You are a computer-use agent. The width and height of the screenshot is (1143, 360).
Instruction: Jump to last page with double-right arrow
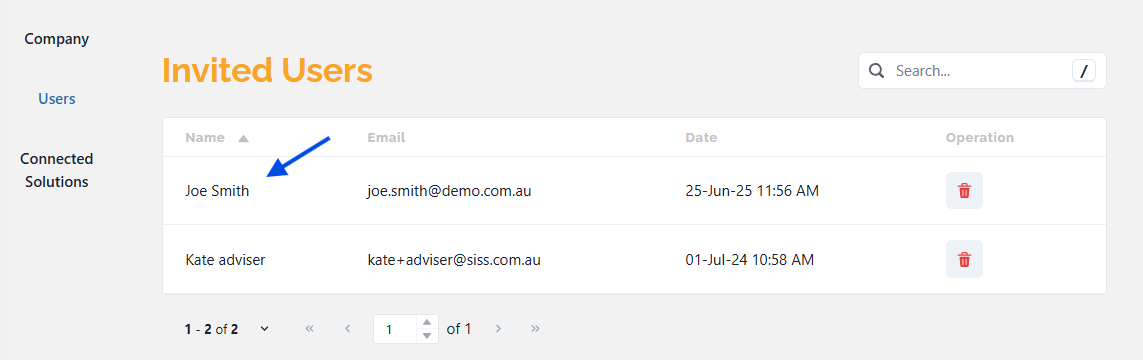point(536,329)
